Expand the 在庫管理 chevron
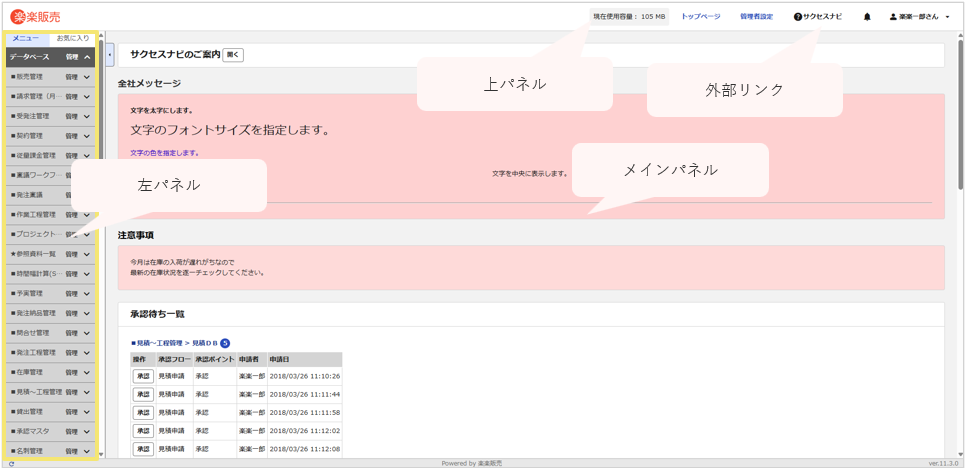966x469 pixels. [x=86, y=372]
